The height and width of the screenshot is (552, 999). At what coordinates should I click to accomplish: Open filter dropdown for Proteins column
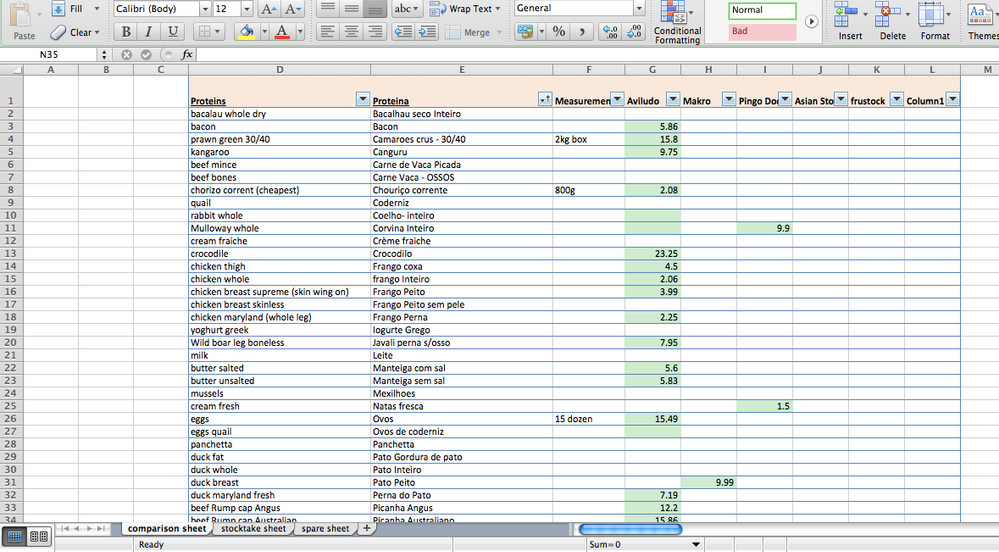click(x=363, y=99)
